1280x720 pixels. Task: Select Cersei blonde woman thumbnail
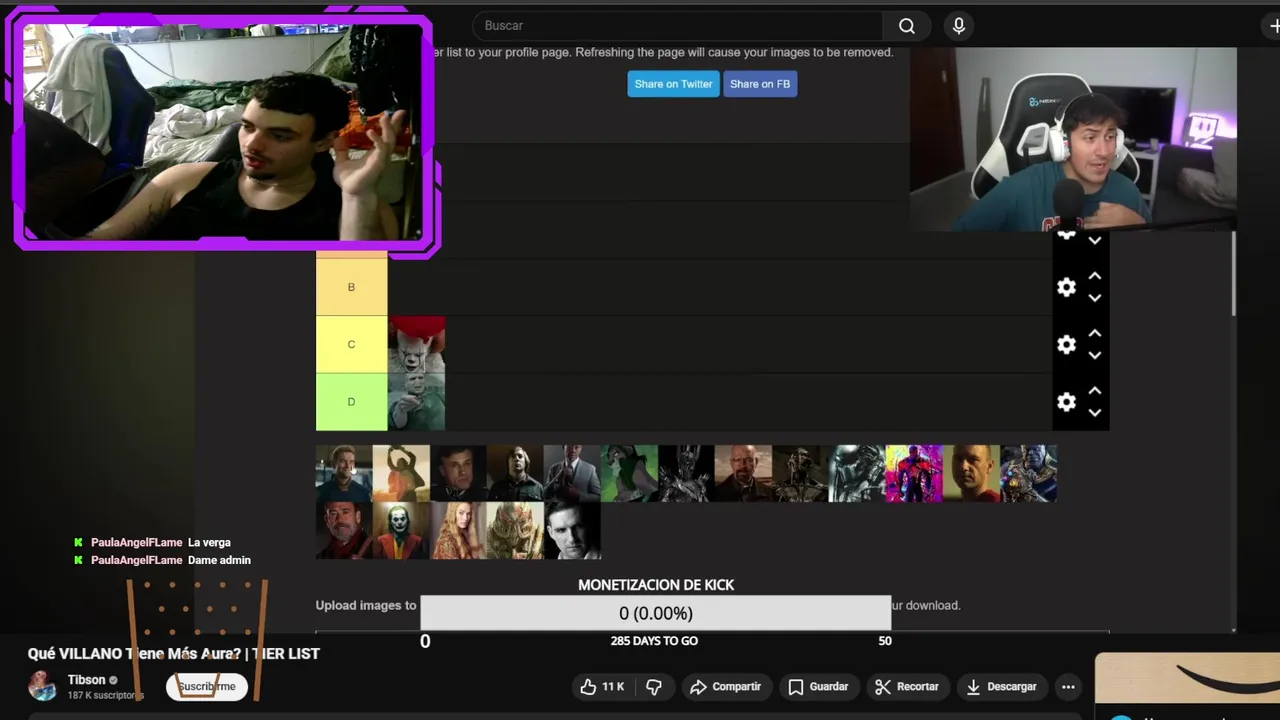coord(458,531)
